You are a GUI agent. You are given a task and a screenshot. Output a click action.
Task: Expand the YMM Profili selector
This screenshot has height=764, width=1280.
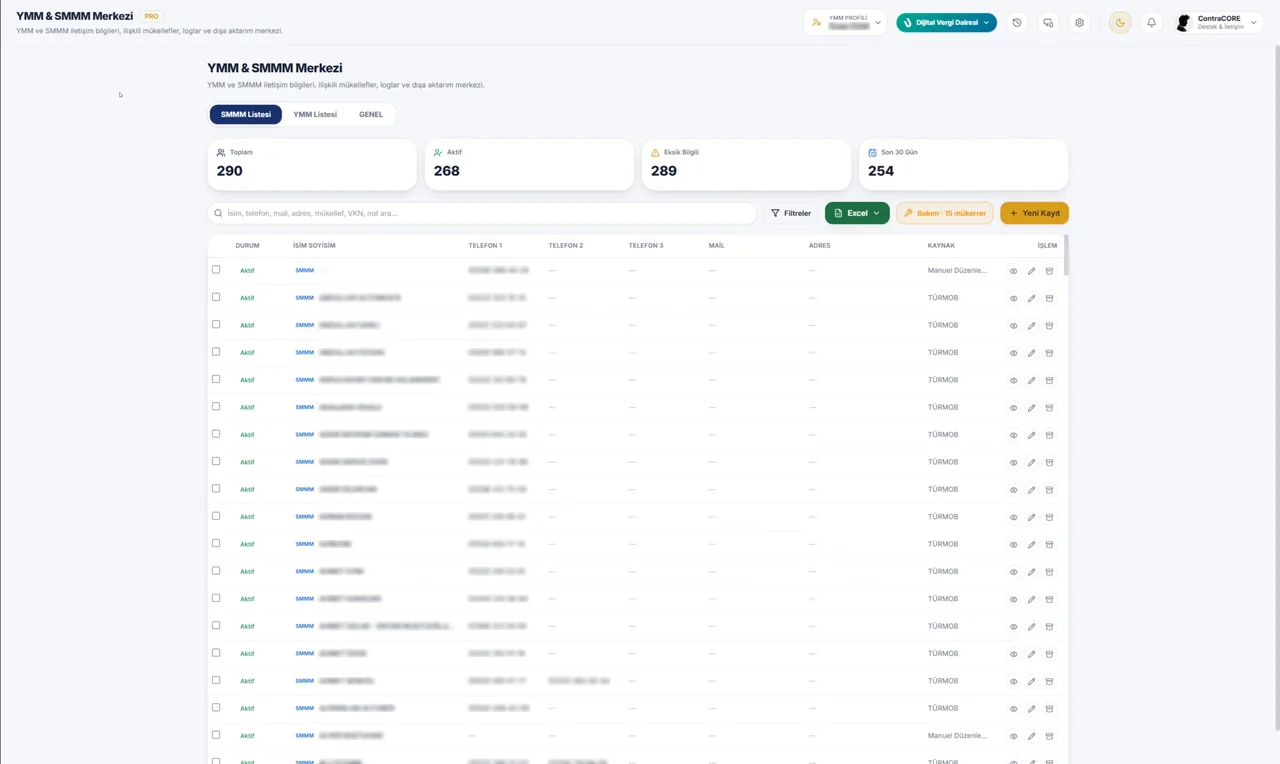[x=846, y=22]
